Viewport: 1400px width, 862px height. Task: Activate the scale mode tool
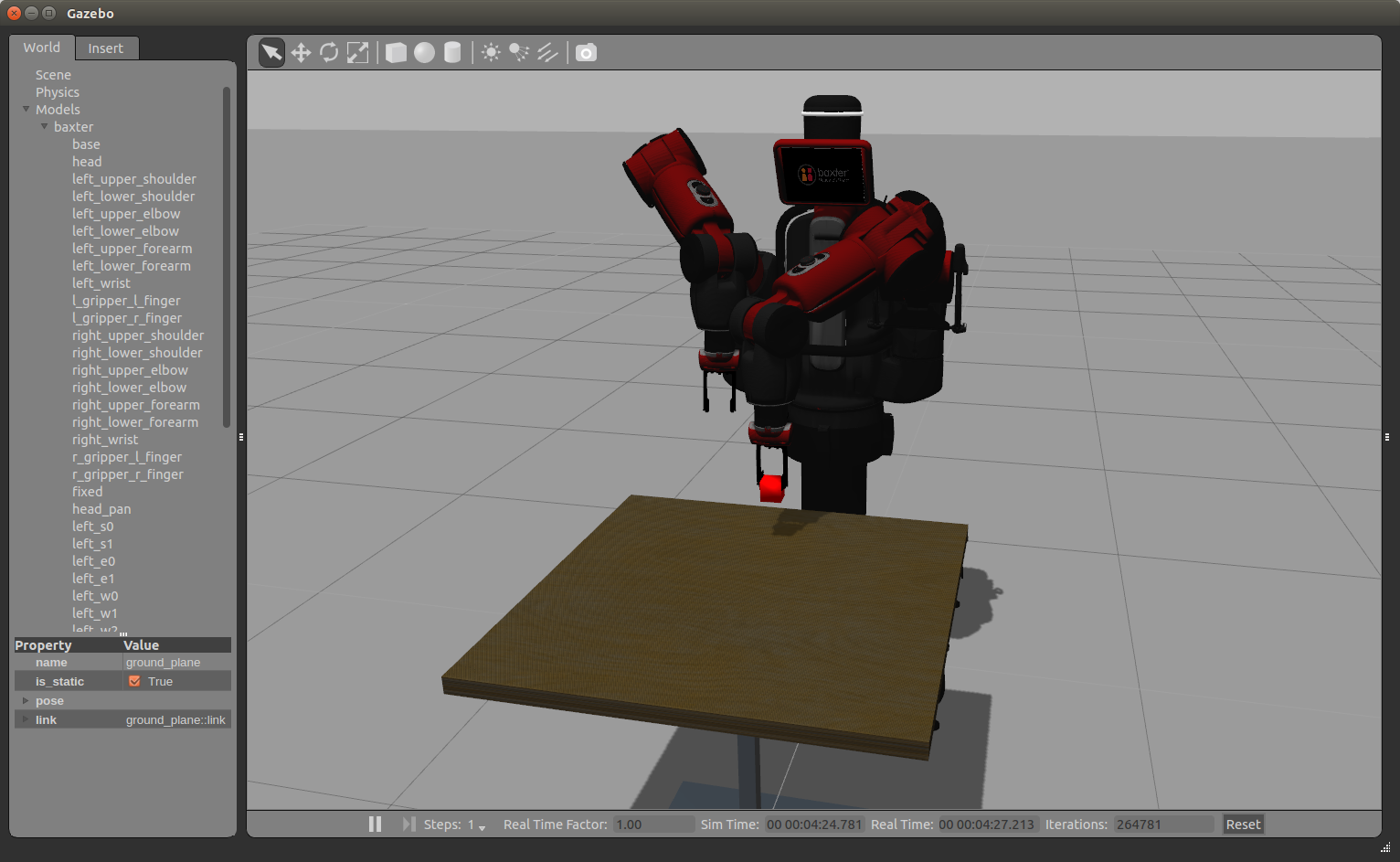[358, 53]
